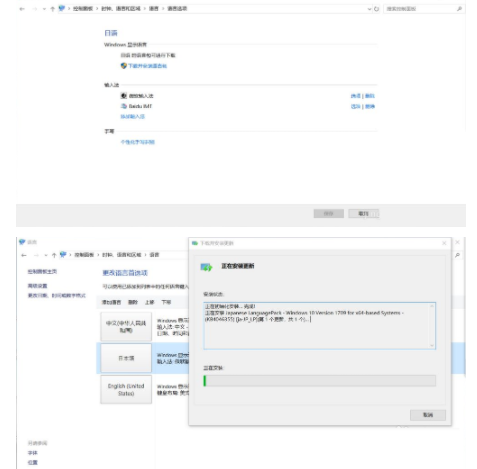The height and width of the screenshot is (469, 477).
Task: Click Cancel (取消) button in Language options window
Action: click(364, 214)
